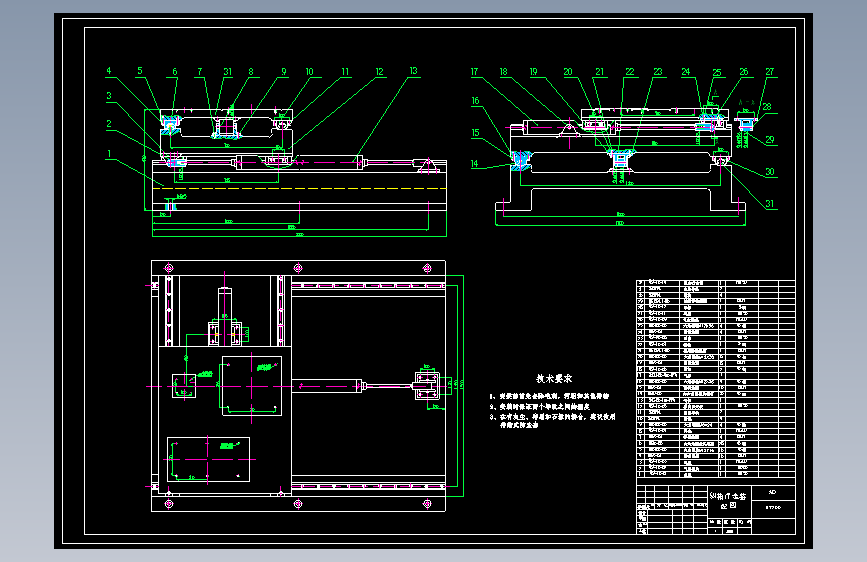Click the cylinder rod end bracket in plan view
Screen dimensions: 867x562
click(427, 385)
